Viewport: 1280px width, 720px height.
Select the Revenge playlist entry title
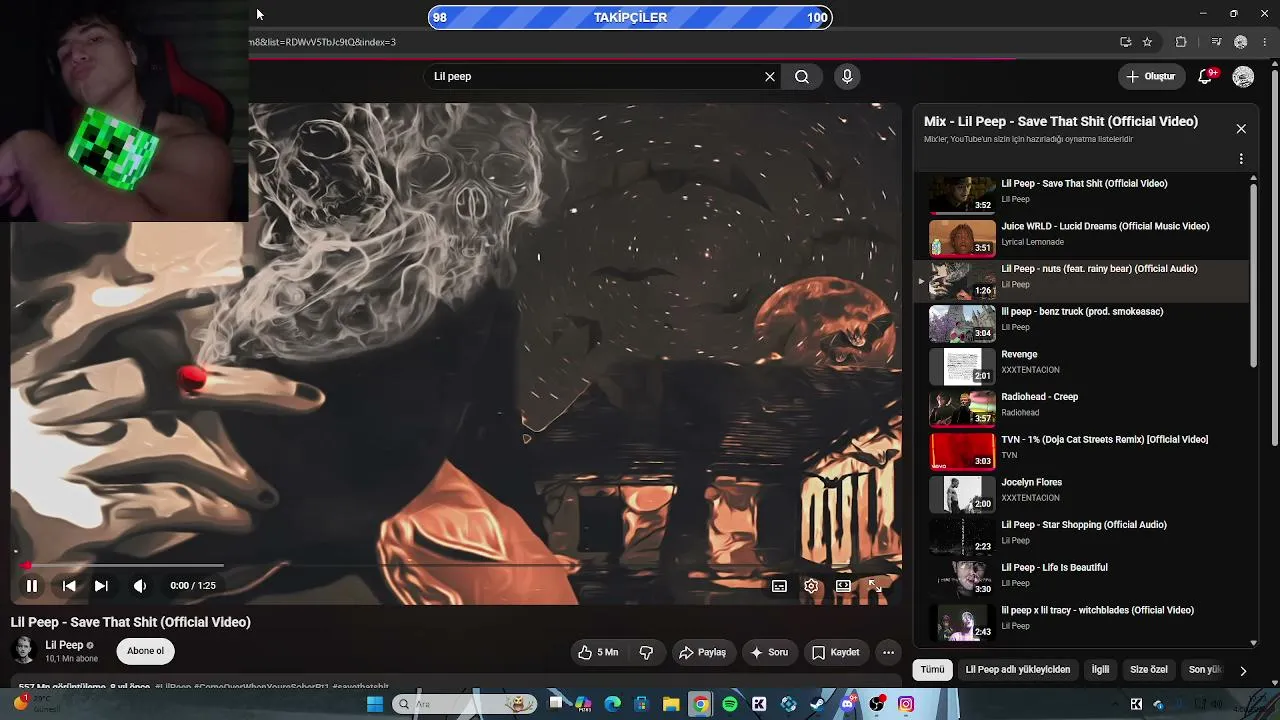coord(1019,355)
